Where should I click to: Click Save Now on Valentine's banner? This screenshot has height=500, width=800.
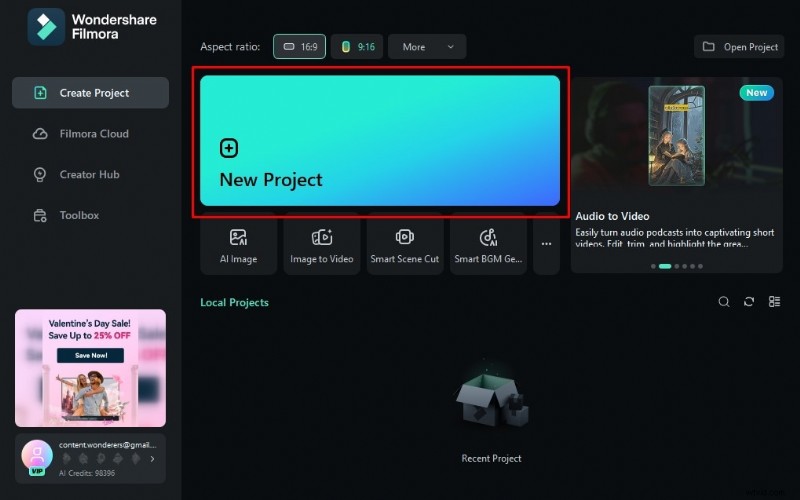(90, 355)
